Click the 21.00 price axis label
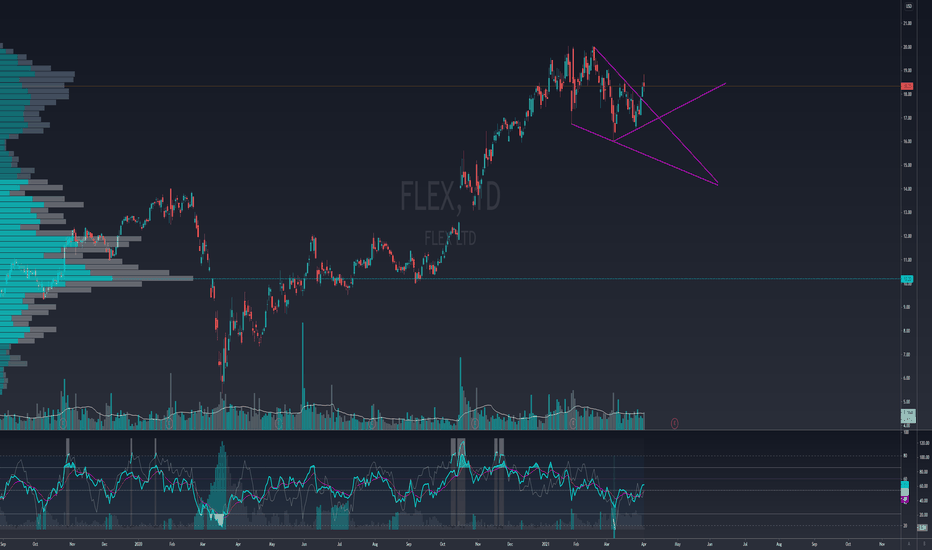 [x=908, y=23]
